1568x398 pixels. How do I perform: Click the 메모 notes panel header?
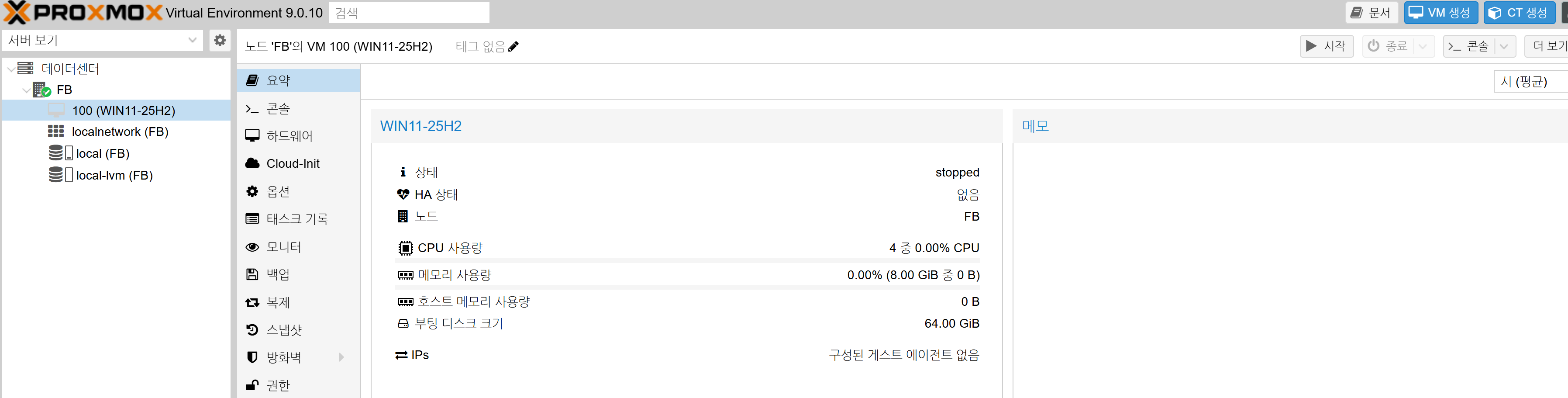coord(1035,126)
